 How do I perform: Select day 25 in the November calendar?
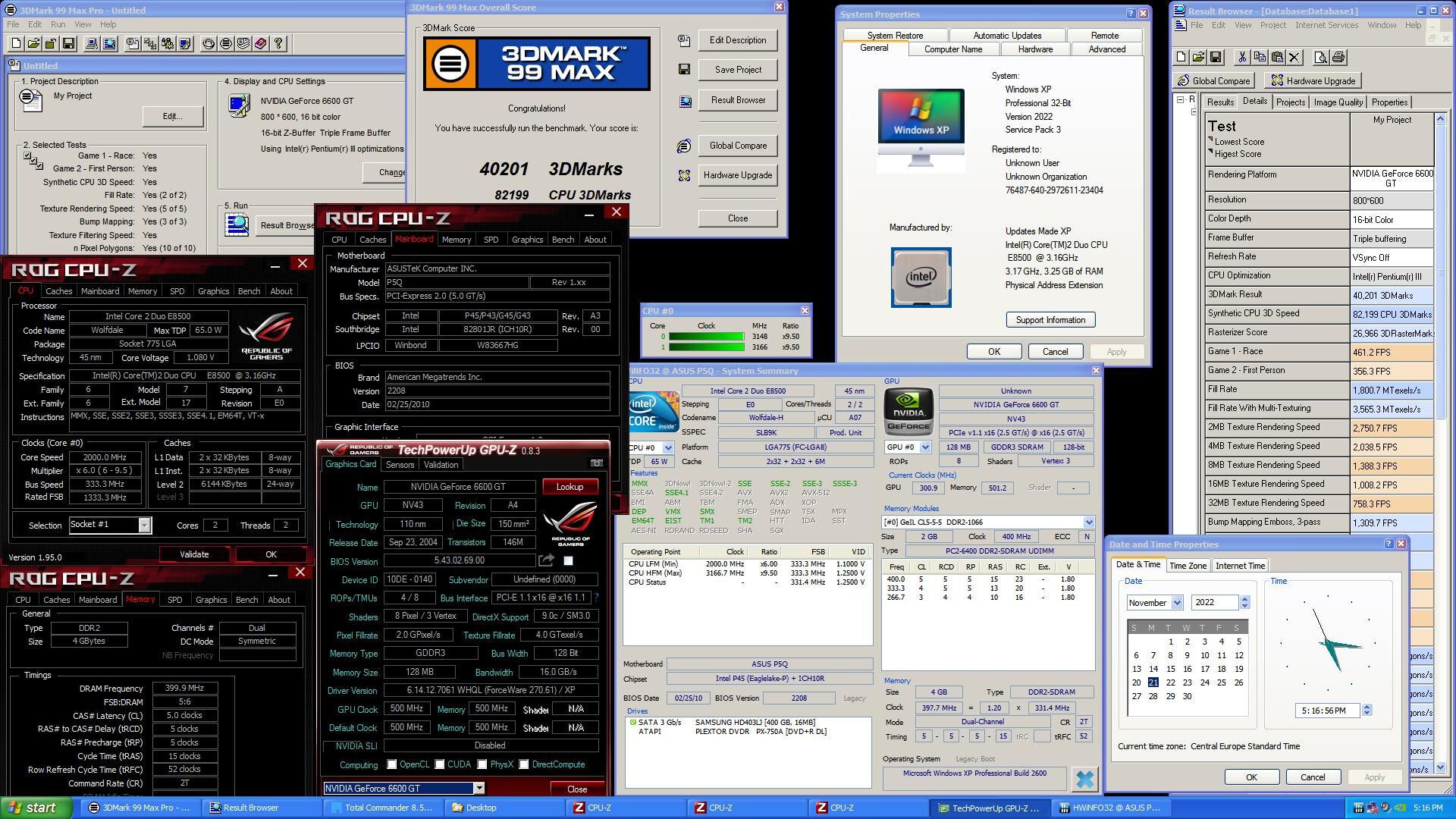(x=1222, y=682)
